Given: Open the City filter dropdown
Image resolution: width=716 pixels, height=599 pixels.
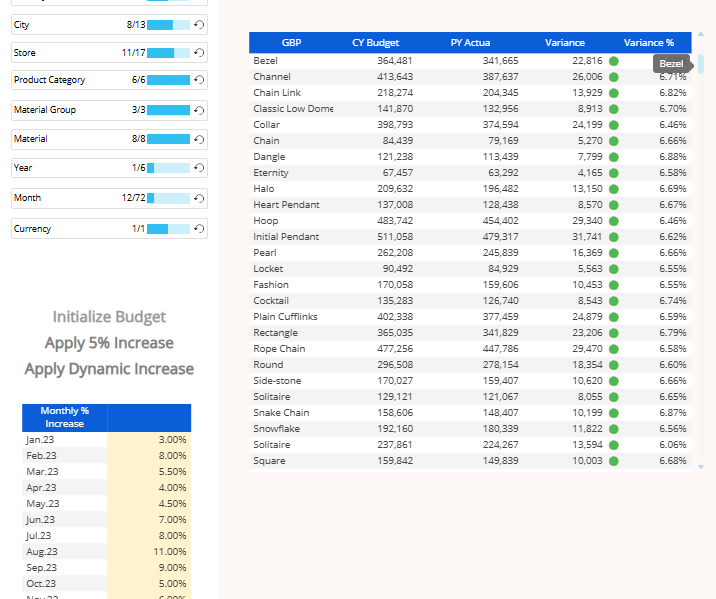Looking at the screenshot, I should [109, 25].
